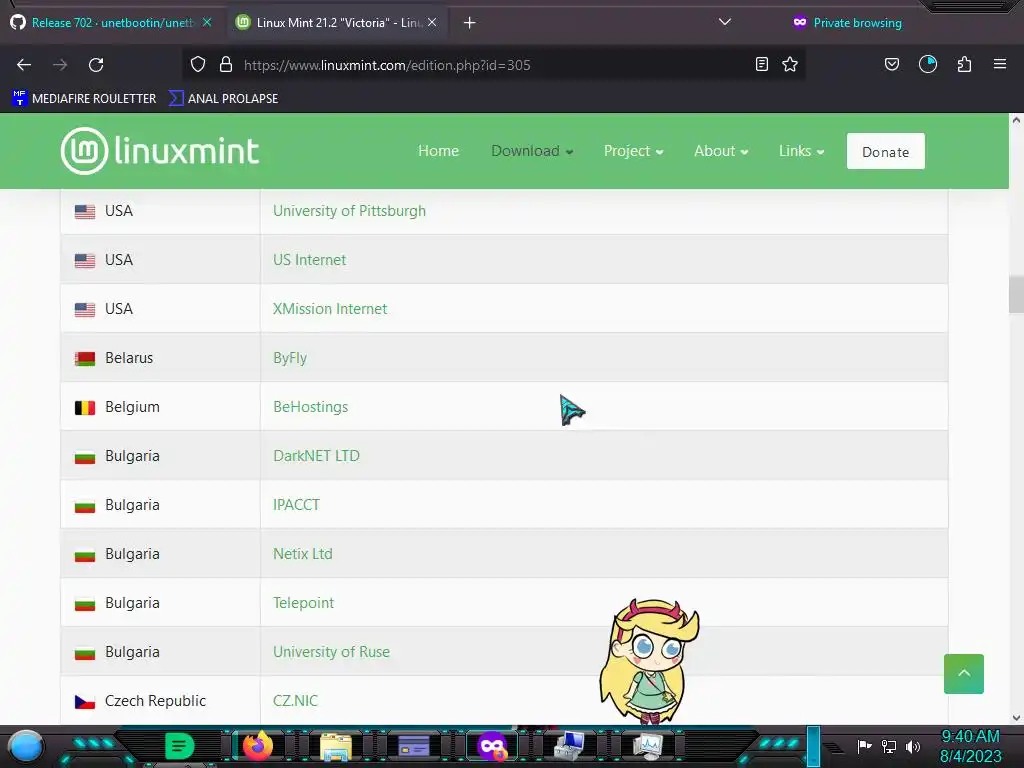Close the unetbootin GitHub tab

coord(207,22)
